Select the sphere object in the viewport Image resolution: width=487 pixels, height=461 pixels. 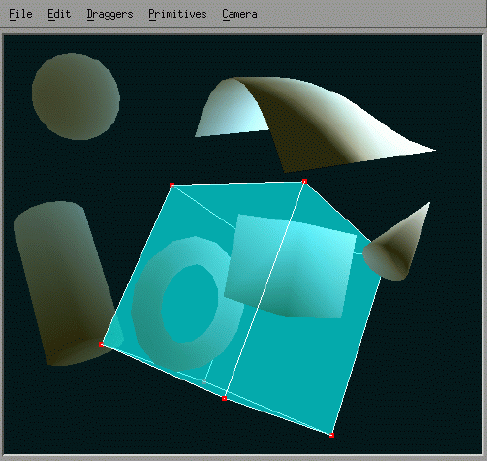click(x=76, y=96)
